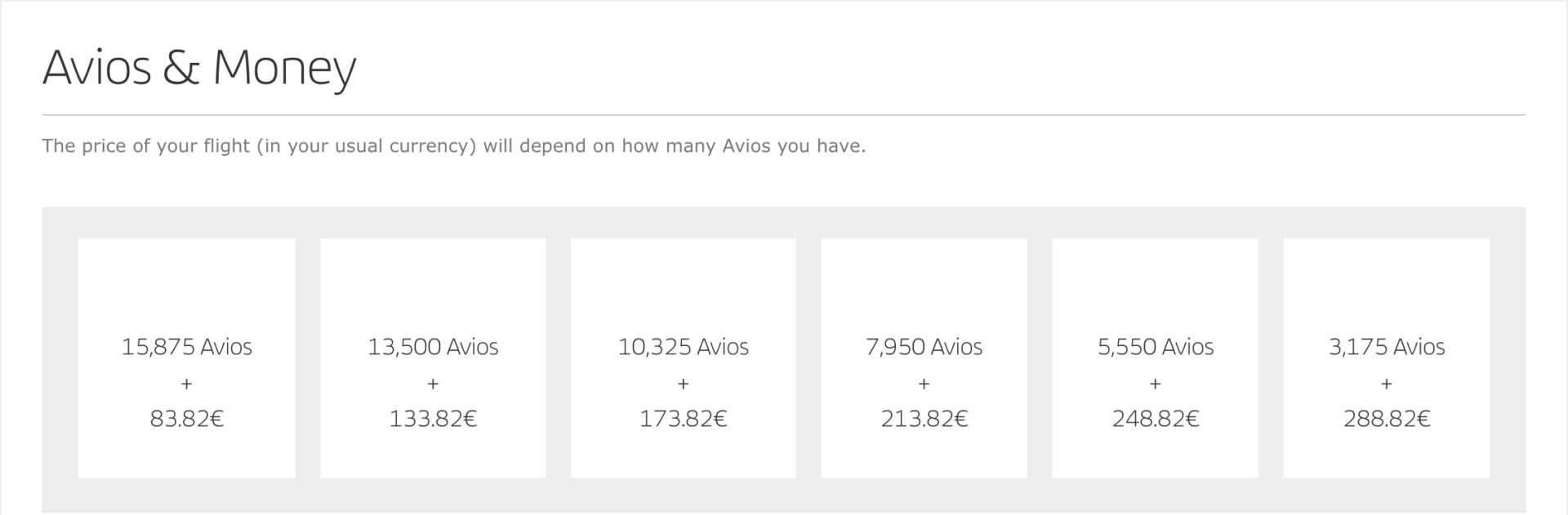Click the 133.82€ price text
The height and width of the screenshot is (515, 1568).
pyautogui.click(x=433, y=419)
